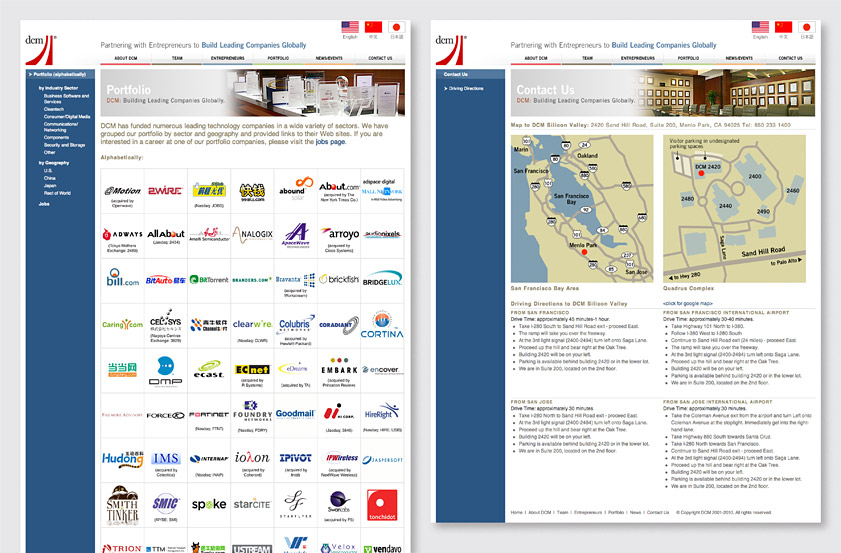Choose the Japanese flag on the Portfolio page
The image size is (841, 553).
coord(396,27)
